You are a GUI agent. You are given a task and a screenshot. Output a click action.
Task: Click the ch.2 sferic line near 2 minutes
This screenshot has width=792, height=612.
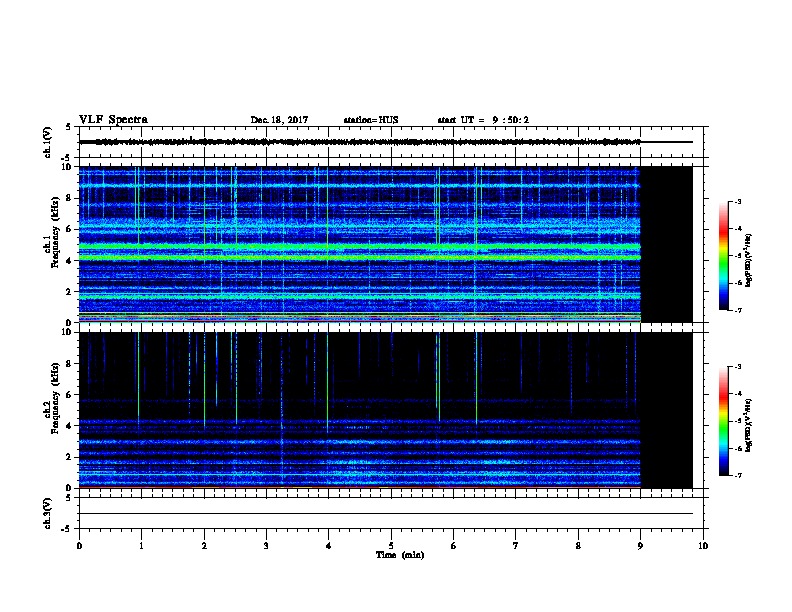[204, 380]
